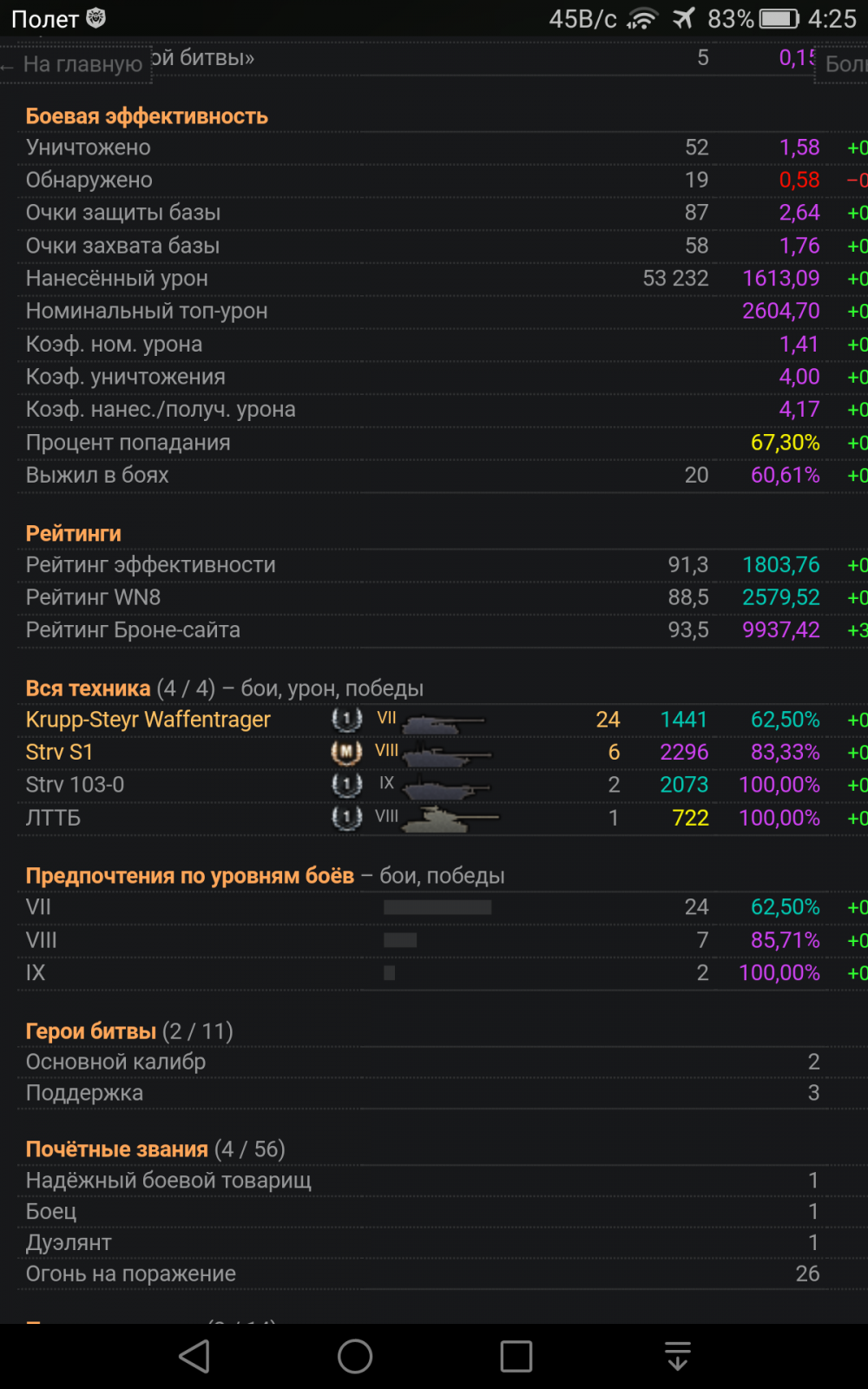Tap the Android back navigation button
This screenshot has width=868, height=1389.
pos(194,1356)
